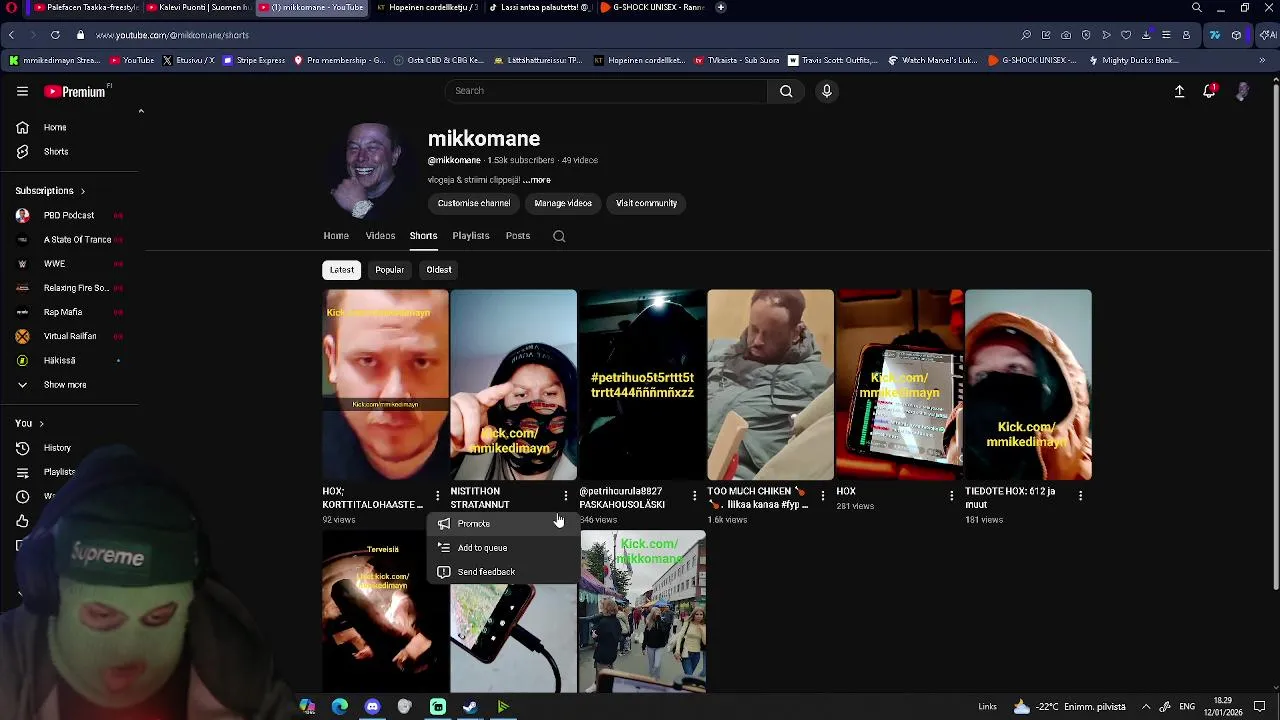Open Steam from the taskbar
Viewport: 1280px width, 720px height.
pyautogui.click(x=470, y=707)
